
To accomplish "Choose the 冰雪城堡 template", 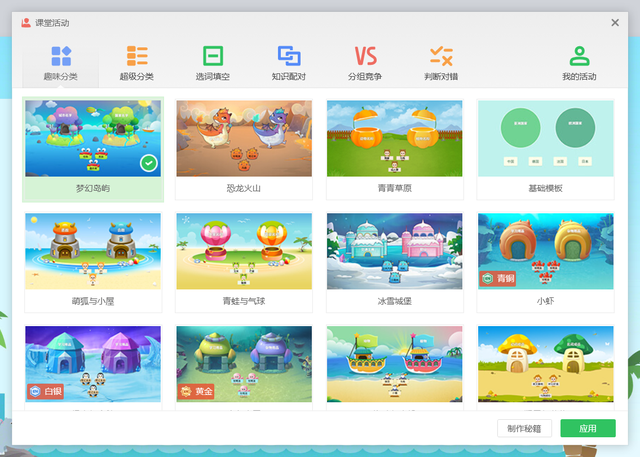I will pyautogui.click(x=394, y=251).
